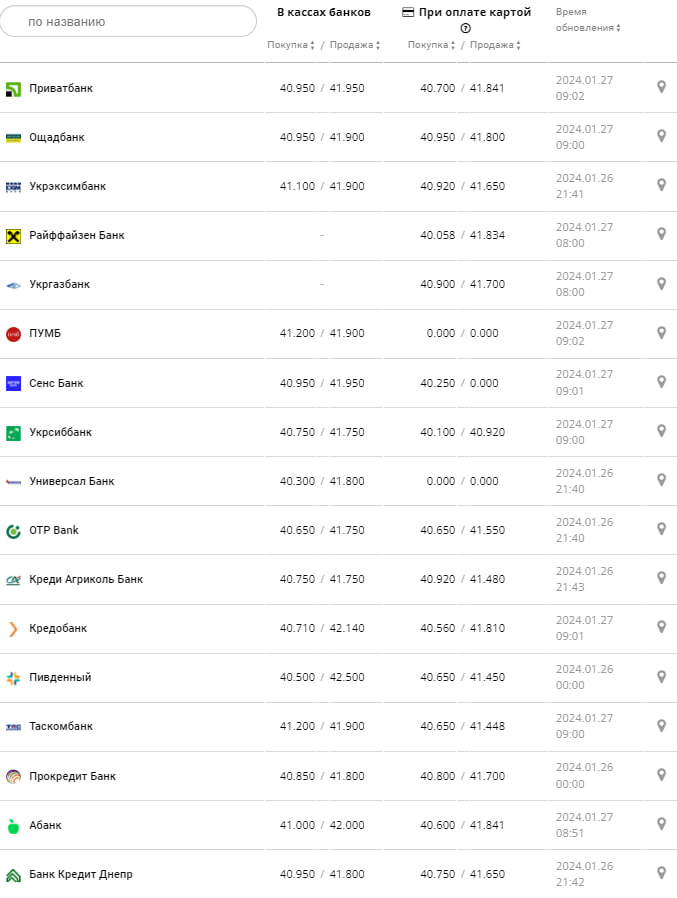The width and height of the screenshot is (677, 898).
Task: Click the search by name input field
Action: click(130, 21)
